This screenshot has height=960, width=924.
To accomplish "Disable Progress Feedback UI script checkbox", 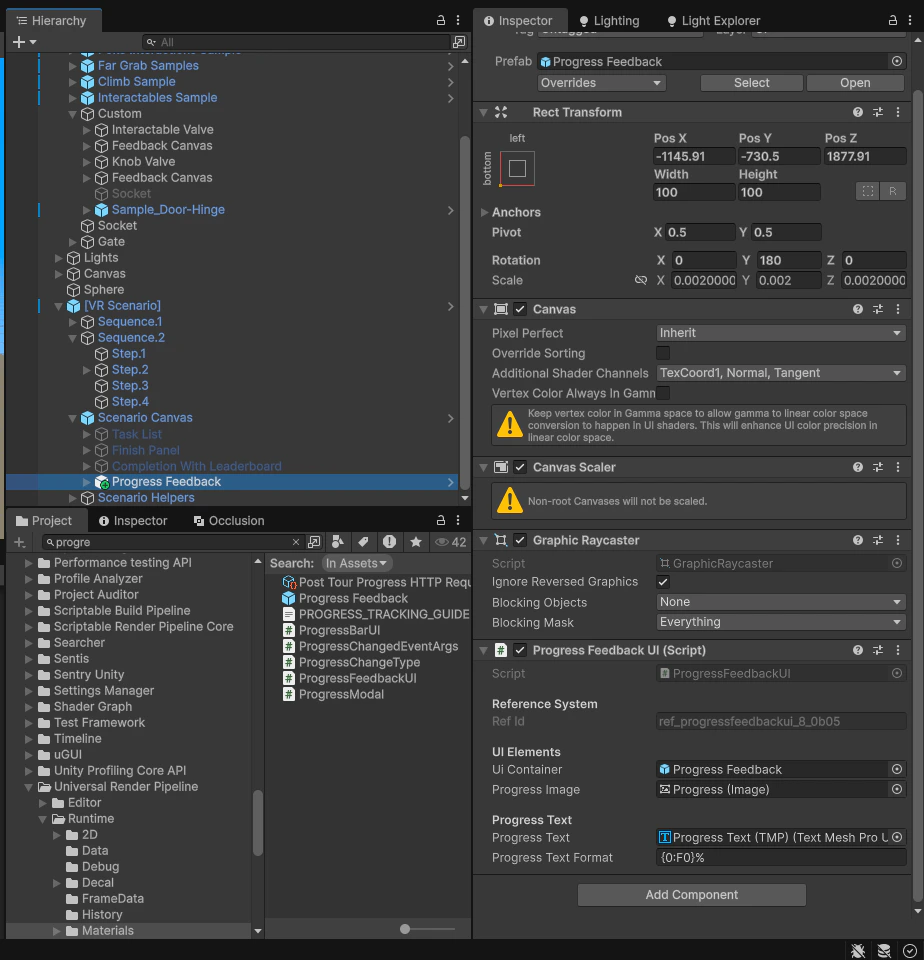I will (x=520, y=650).
